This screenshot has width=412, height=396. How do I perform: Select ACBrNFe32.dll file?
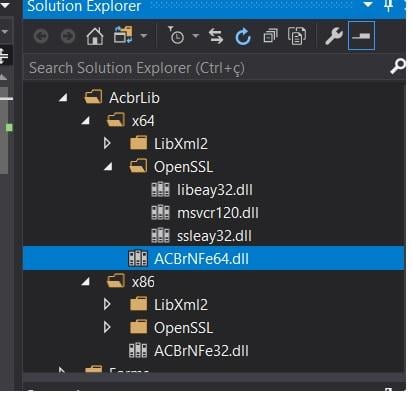201,351
